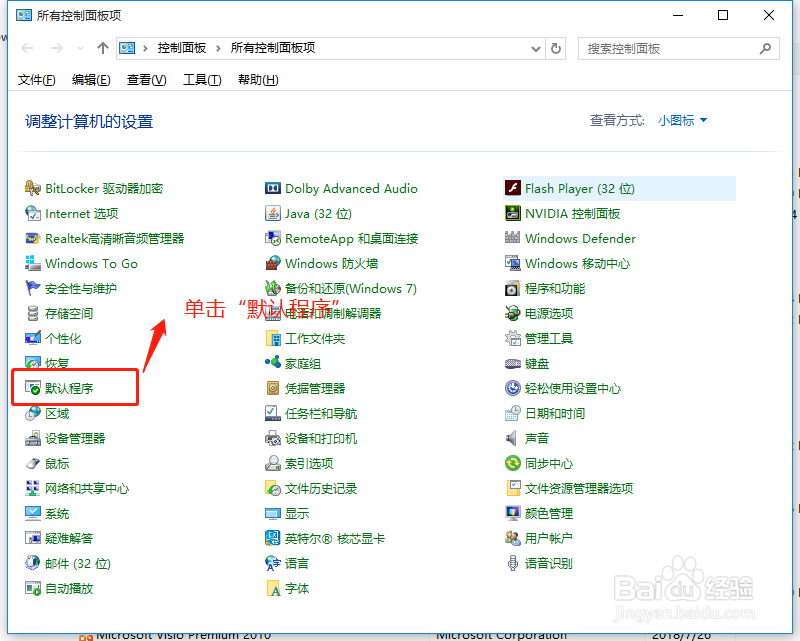The image size is (800, 641).
Task: Open the 文件(F) menu
Action: [37, 80]
